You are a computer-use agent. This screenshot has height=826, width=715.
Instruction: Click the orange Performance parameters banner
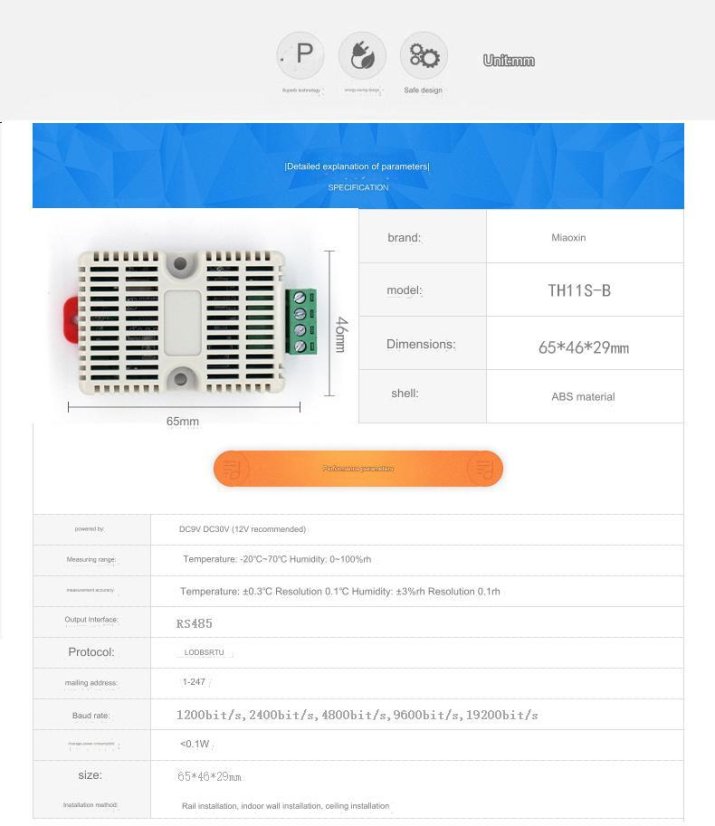tap(358, 468)
